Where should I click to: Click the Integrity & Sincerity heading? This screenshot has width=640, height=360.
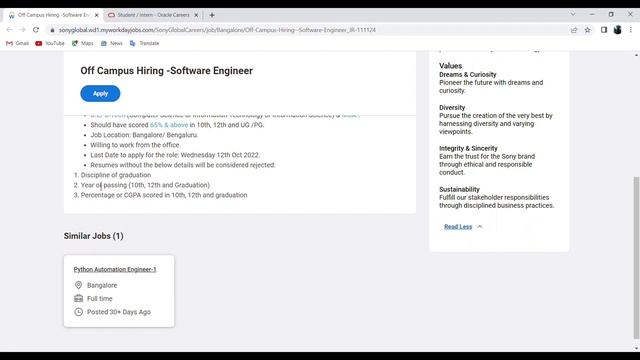pos(469,149)
